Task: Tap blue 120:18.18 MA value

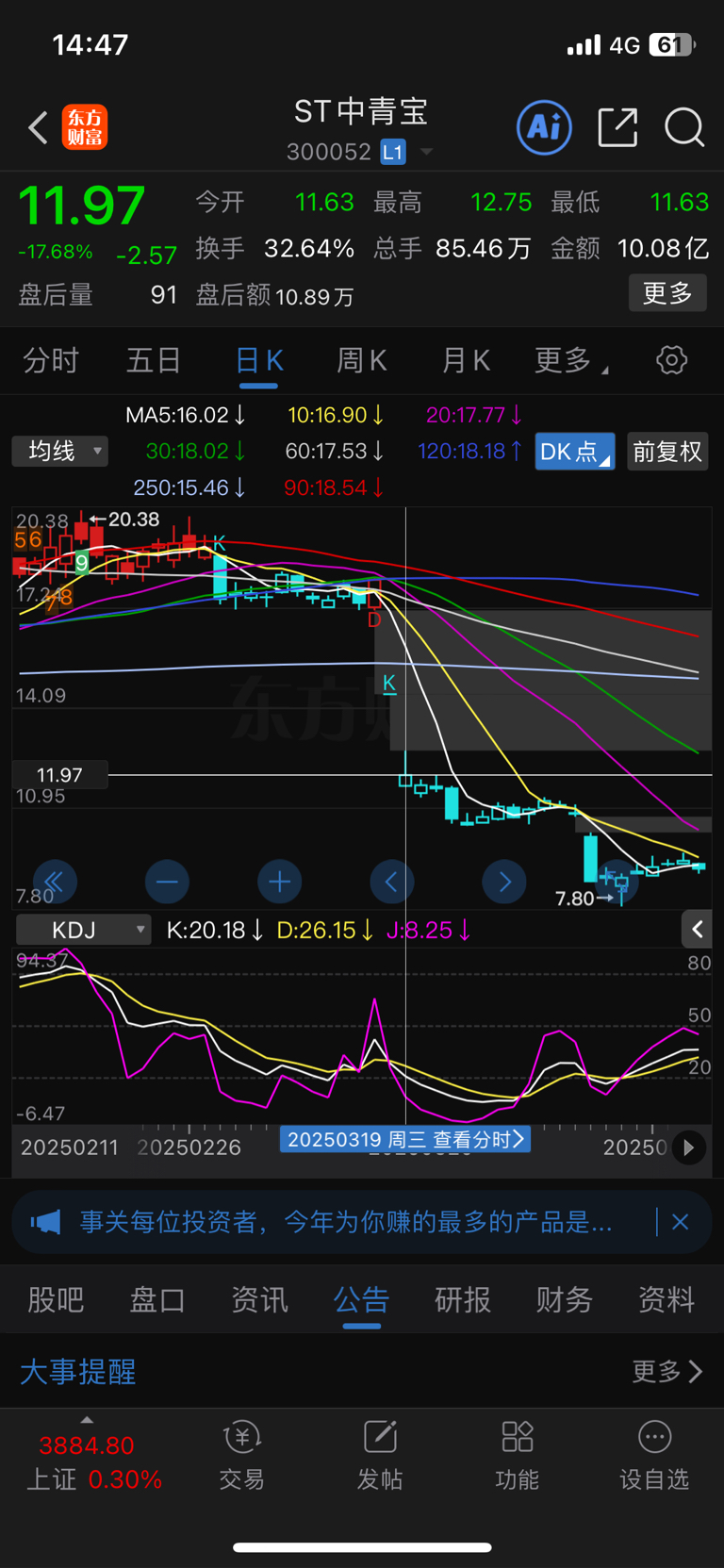Action: (470, 452)
